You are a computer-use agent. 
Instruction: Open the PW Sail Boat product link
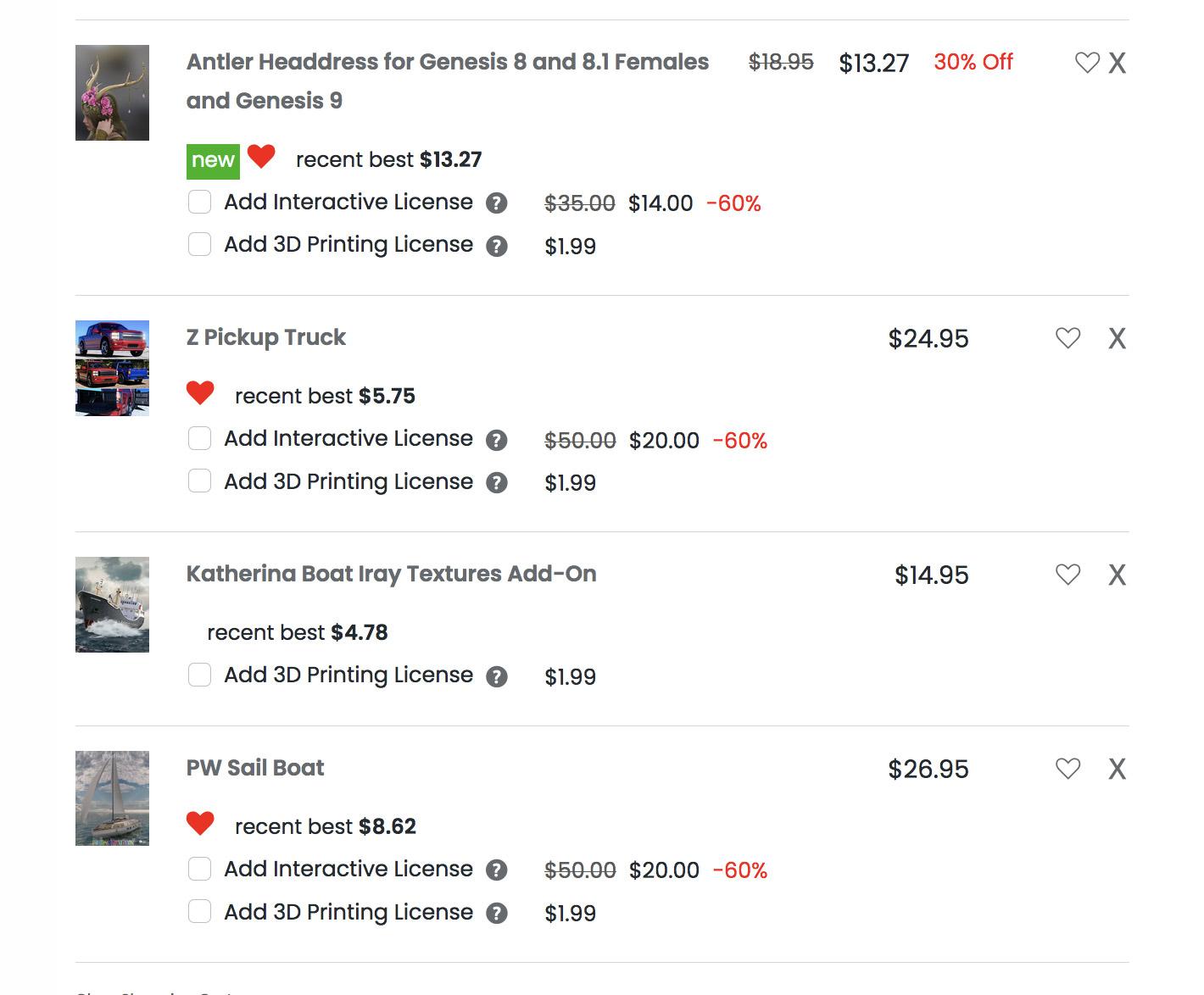click(255, 768)
